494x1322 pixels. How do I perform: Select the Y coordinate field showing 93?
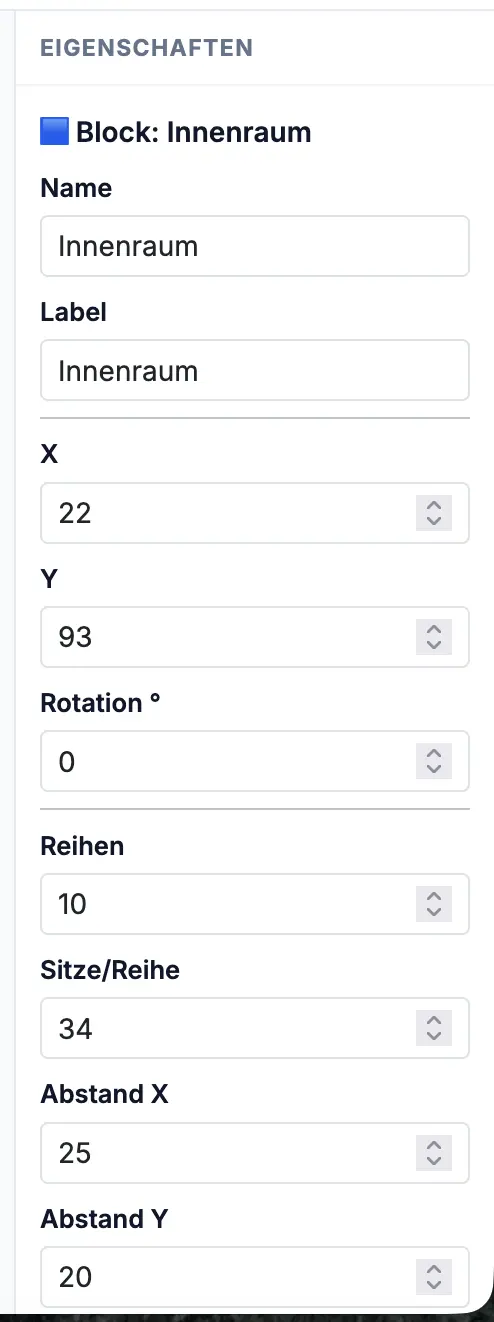[255, 637]
